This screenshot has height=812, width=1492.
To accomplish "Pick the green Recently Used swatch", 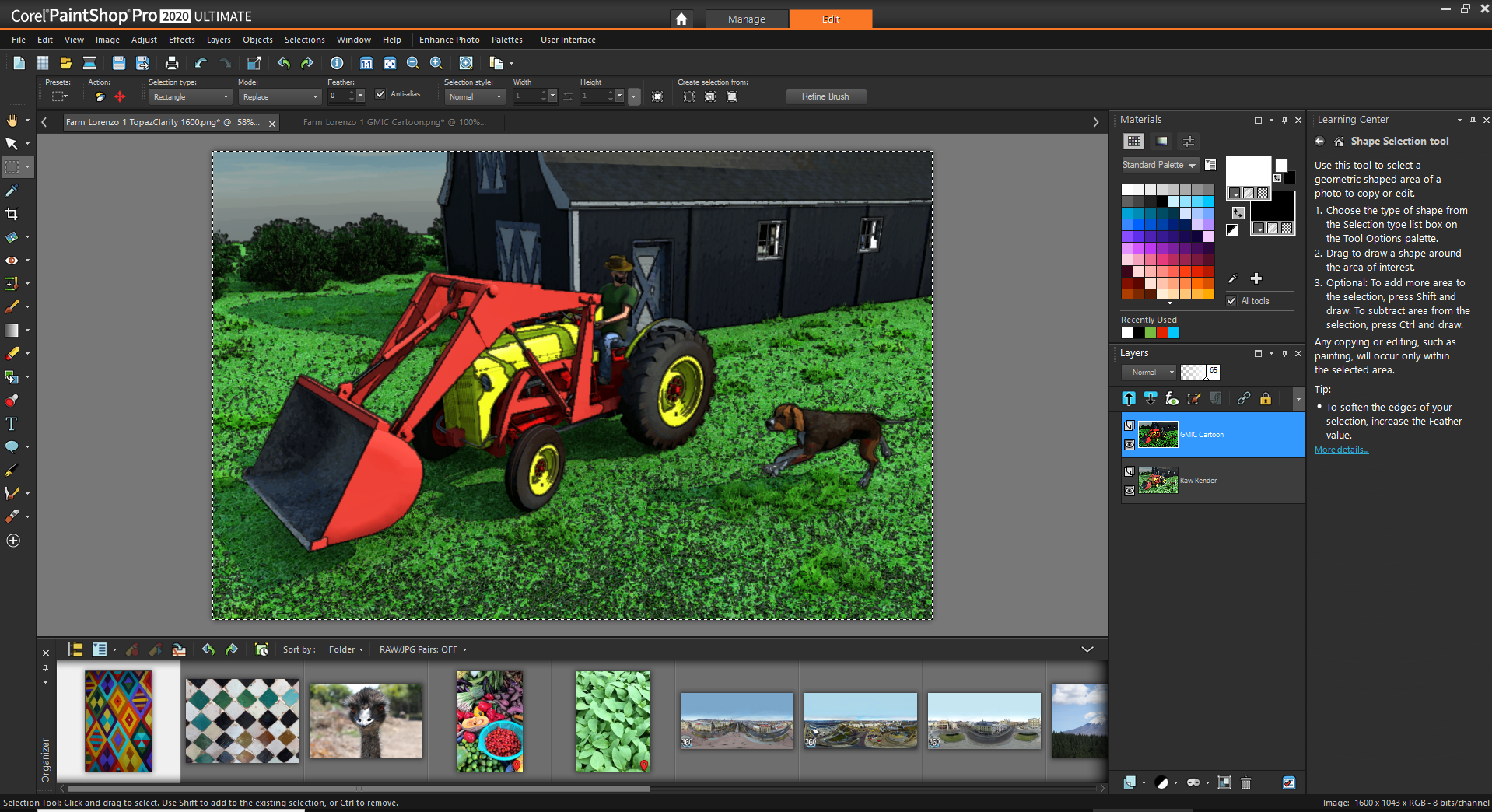I will coord(1151,333).
